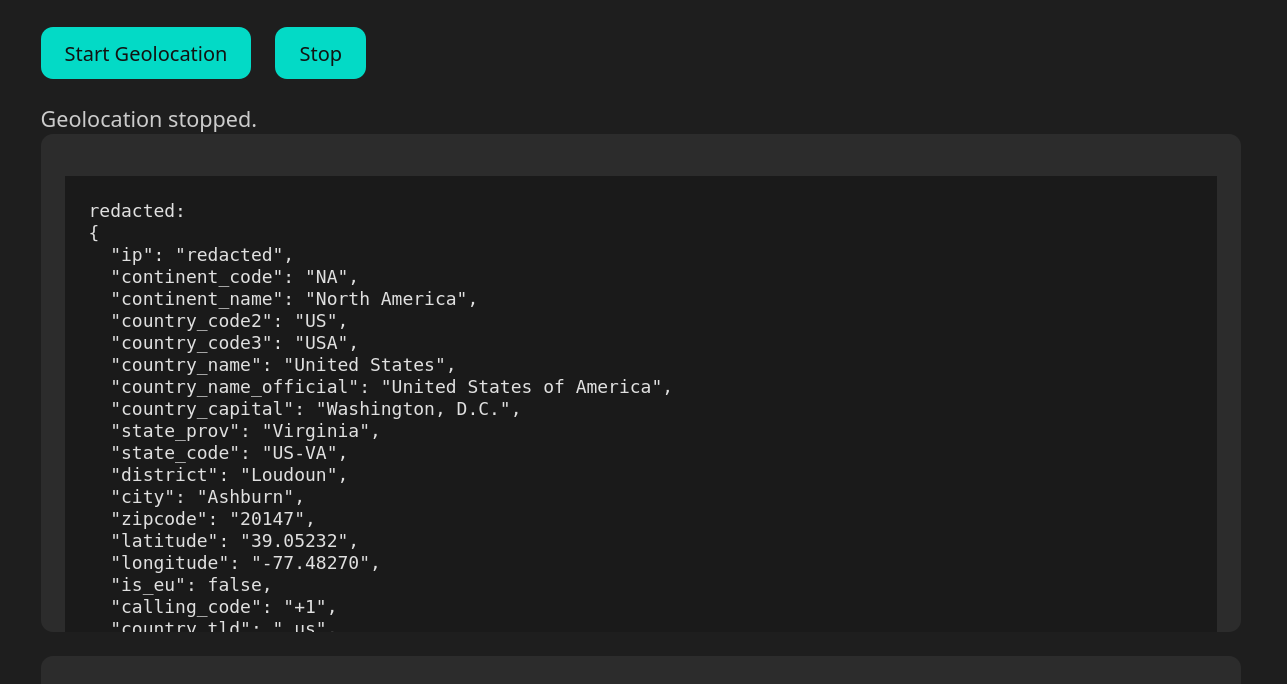
Task: Click the continent_name "North America" line
Action: 294,298
